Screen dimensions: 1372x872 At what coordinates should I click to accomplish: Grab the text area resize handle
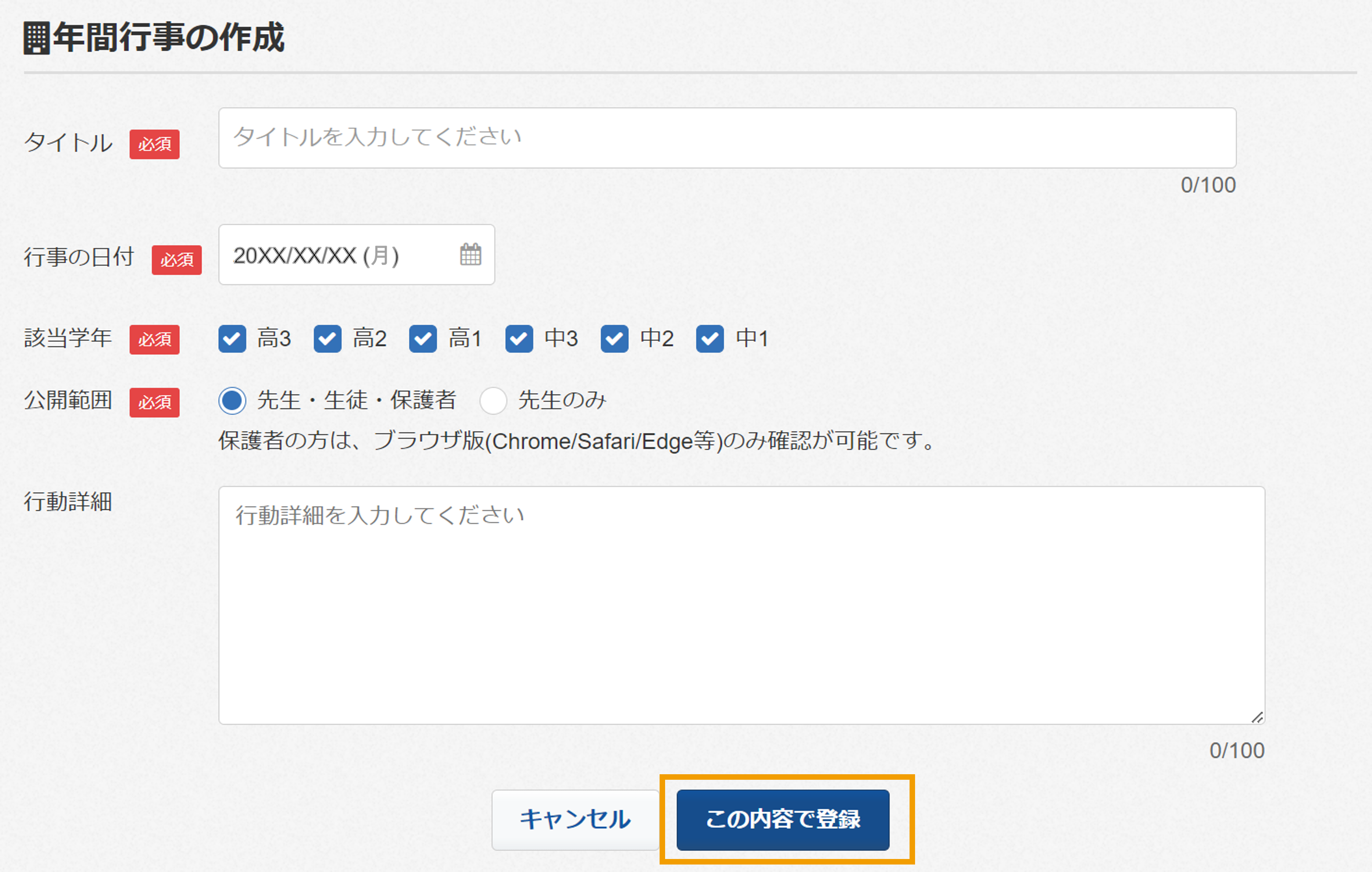pos(1258,717)
